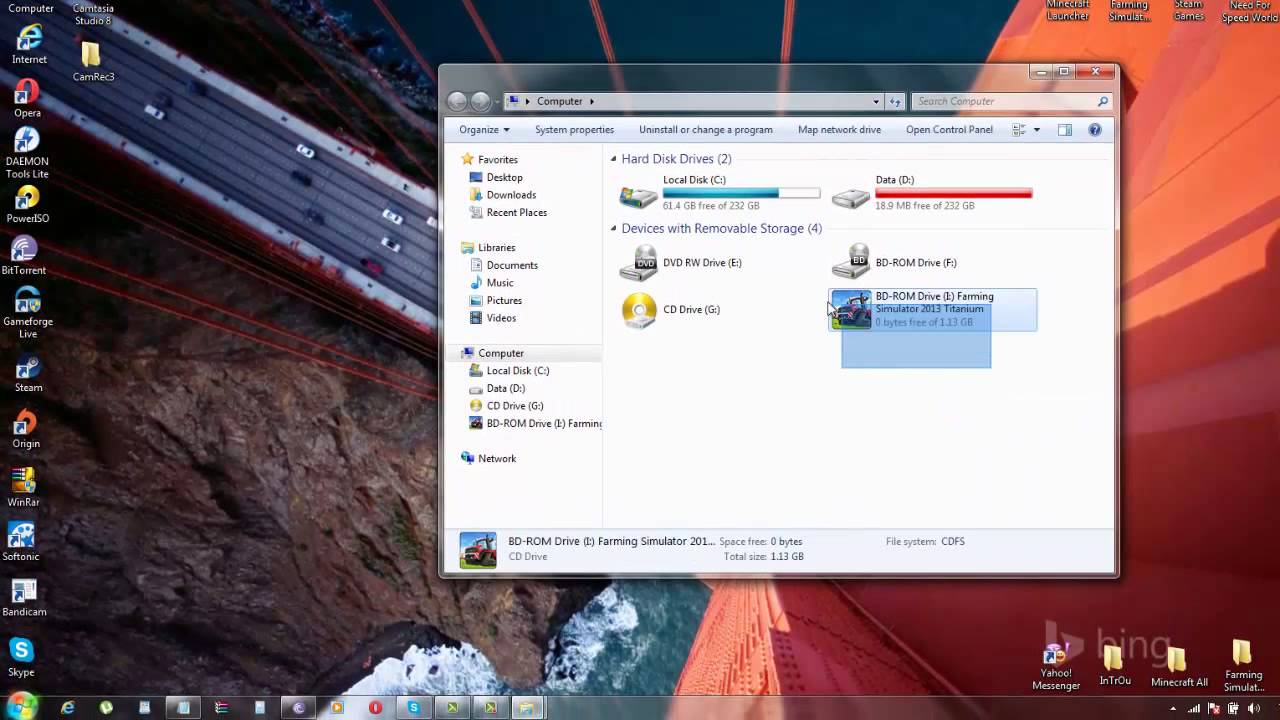The width and height of the screenshot is (1280, 720).
Task: Launch Steam from the desktop
Action: [28, 371]
